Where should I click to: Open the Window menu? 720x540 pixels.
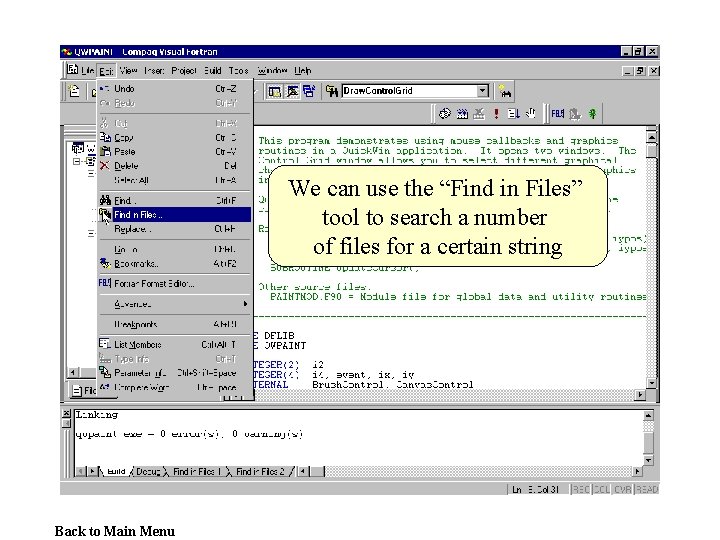click(x=272, y=71)
